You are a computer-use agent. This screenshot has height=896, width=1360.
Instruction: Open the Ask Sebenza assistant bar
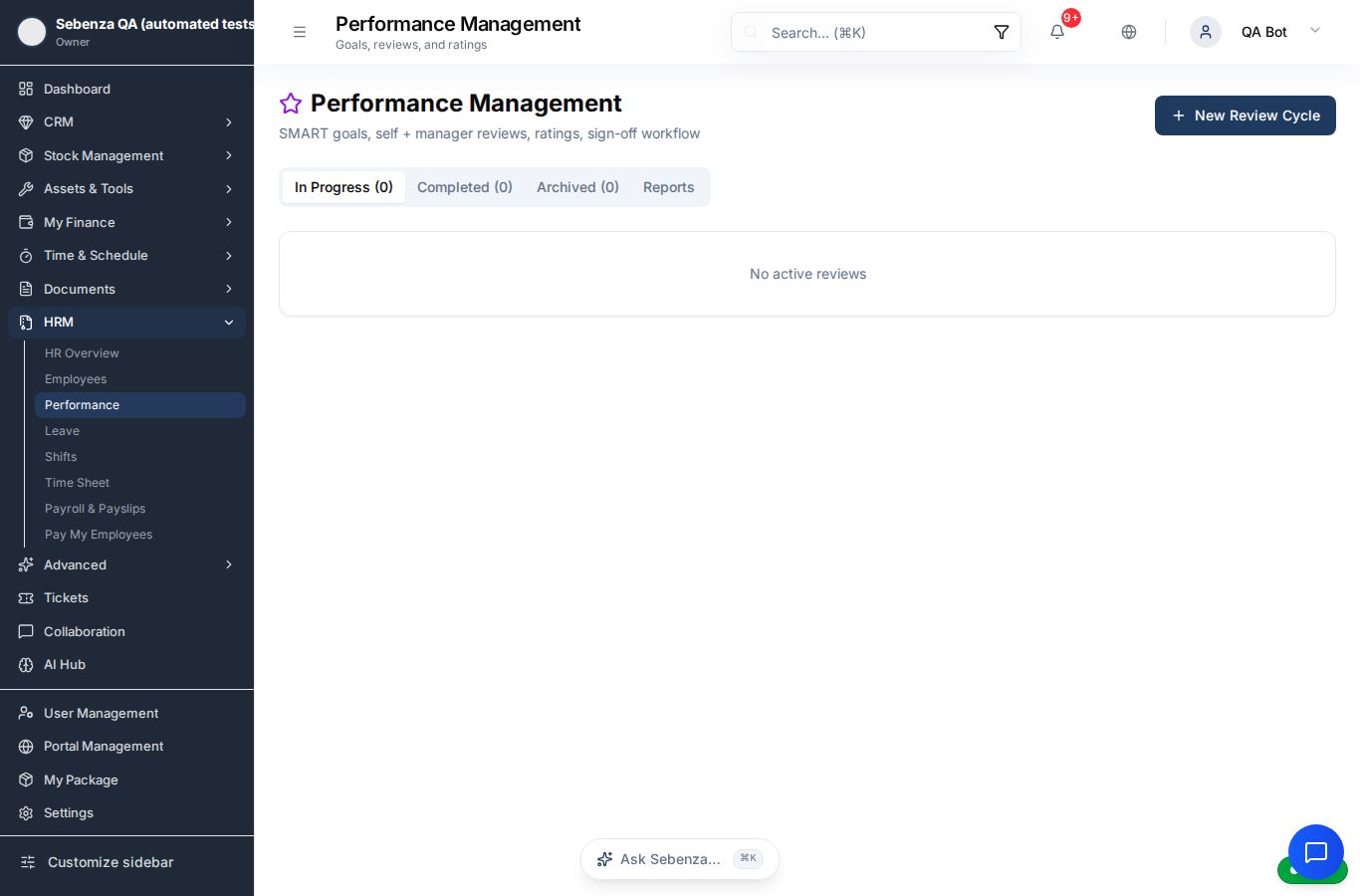(680, 859)
